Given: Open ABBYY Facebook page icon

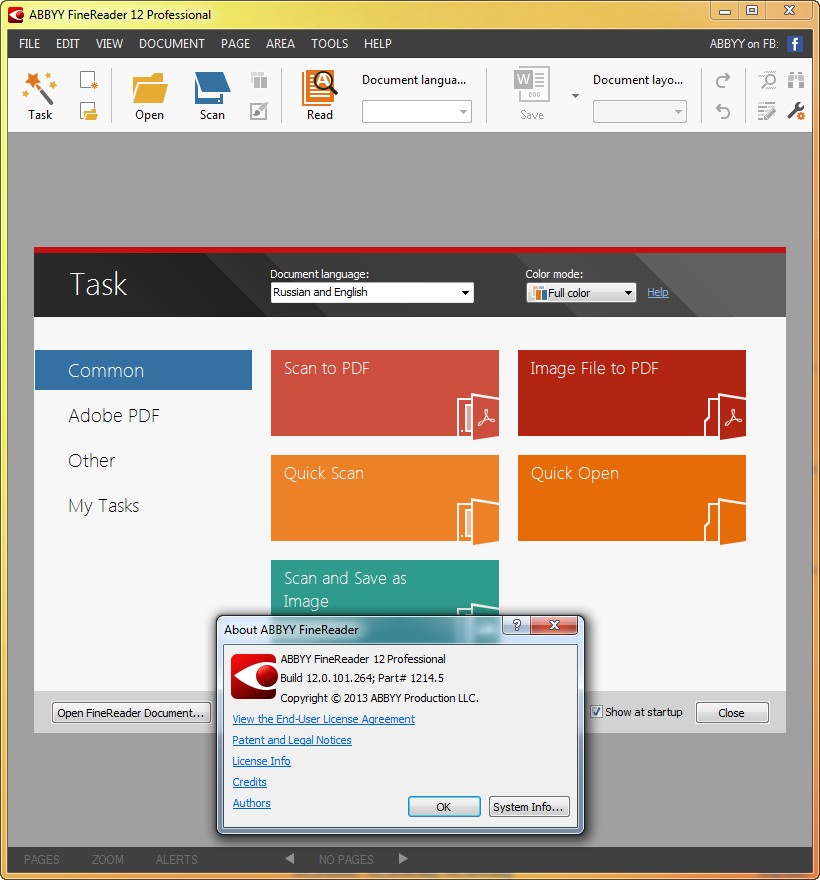Looking at the screenshot, I should pos(795,44).
